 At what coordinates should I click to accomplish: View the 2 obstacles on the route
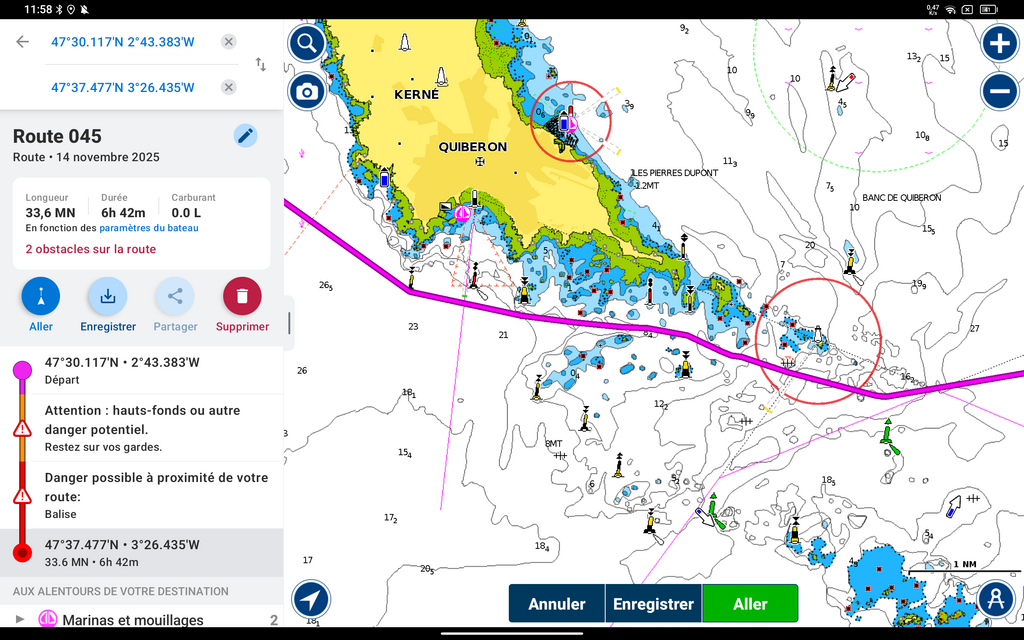tap(91, 249)
